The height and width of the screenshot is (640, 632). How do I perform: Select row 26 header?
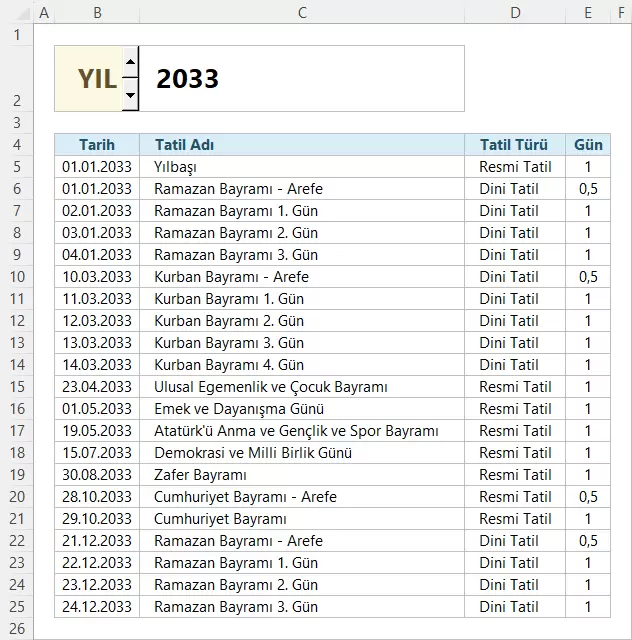(17, 629)
